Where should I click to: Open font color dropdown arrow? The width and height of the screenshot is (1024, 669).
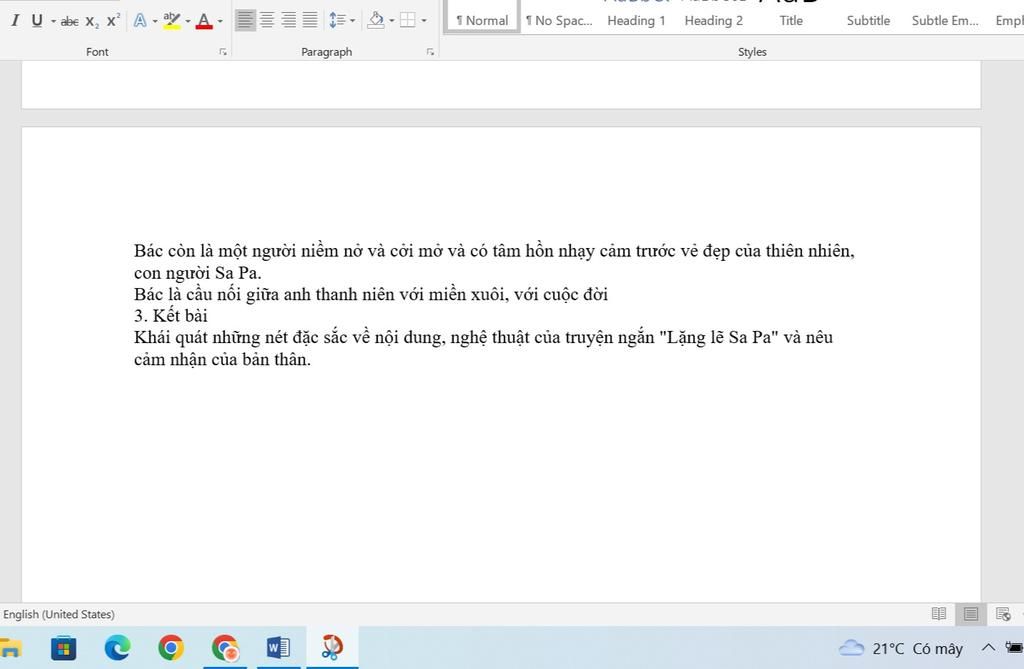click(220, 21)
